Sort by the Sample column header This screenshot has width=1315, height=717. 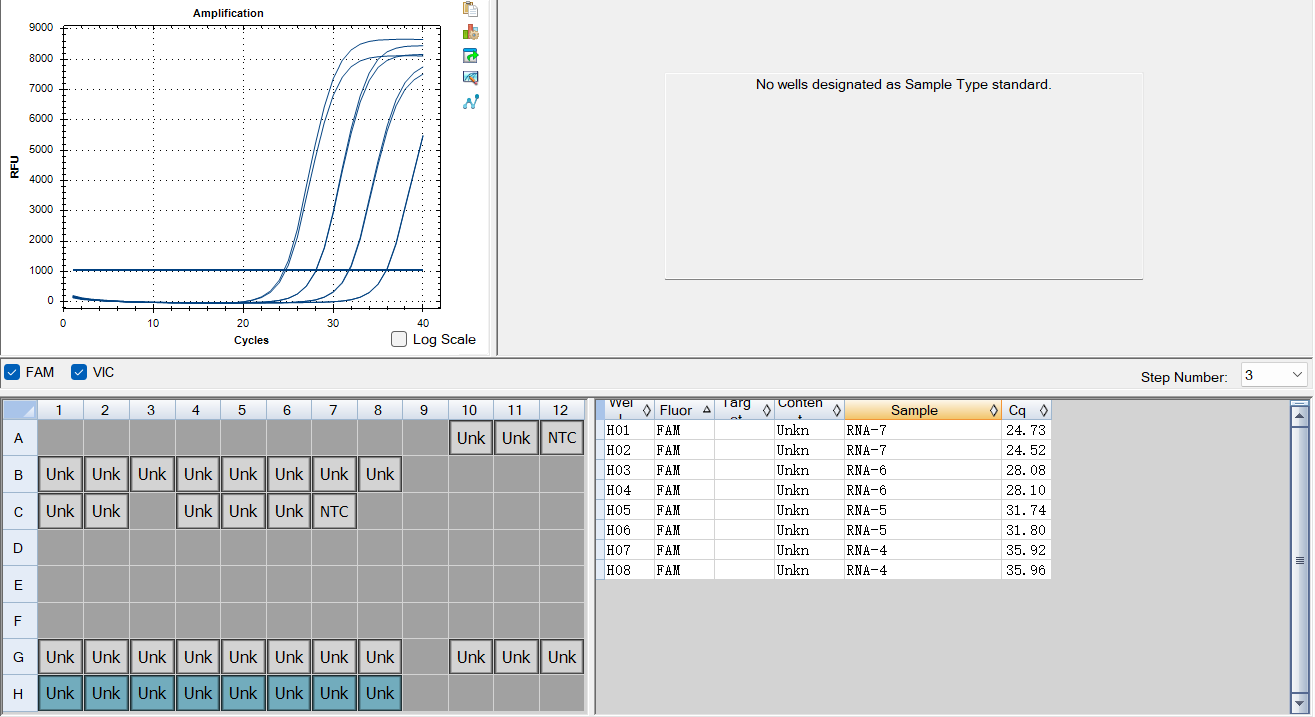click(922, 410)
